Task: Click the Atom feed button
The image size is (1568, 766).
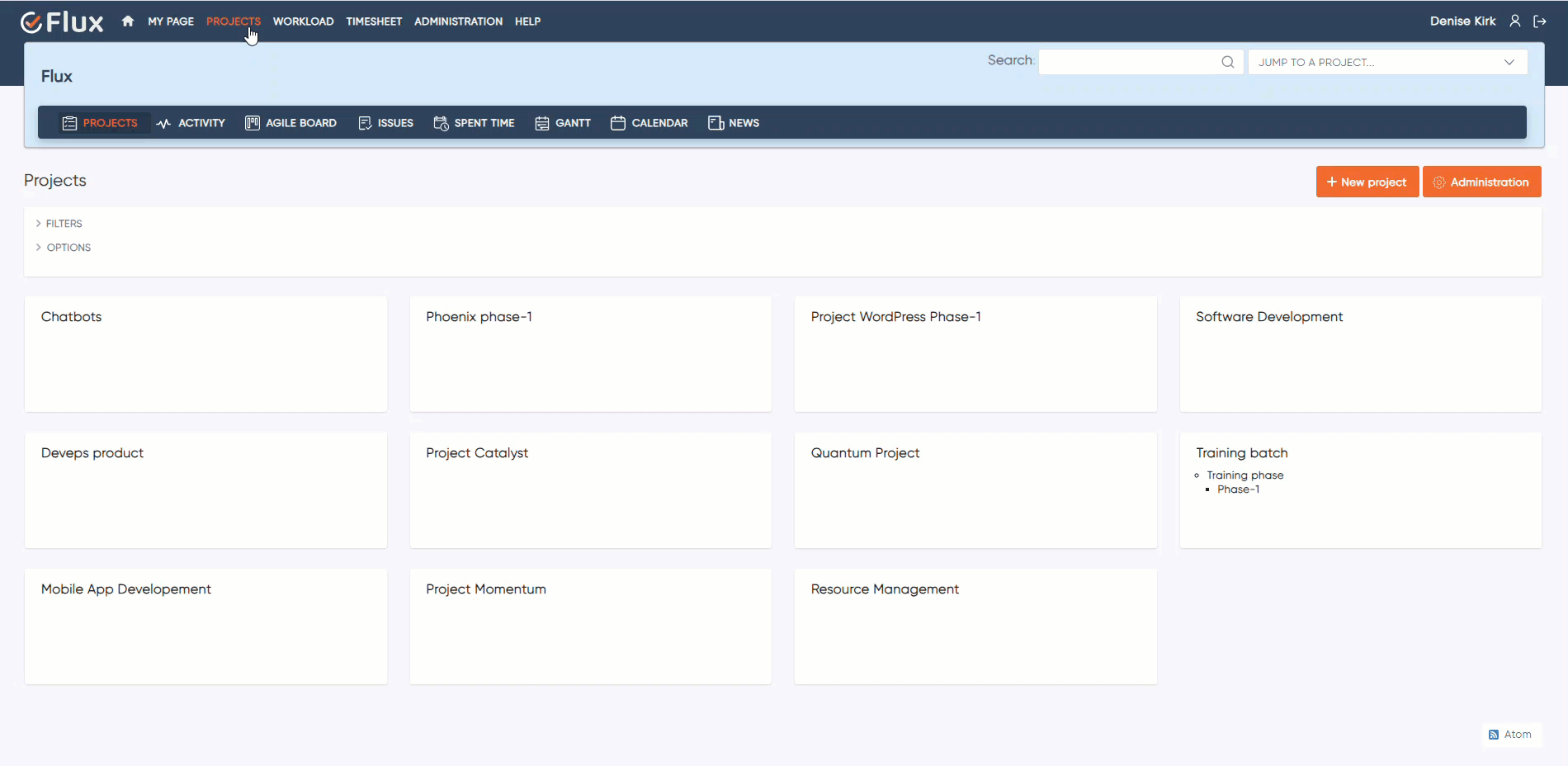Action: click(x=1511, y=734)
